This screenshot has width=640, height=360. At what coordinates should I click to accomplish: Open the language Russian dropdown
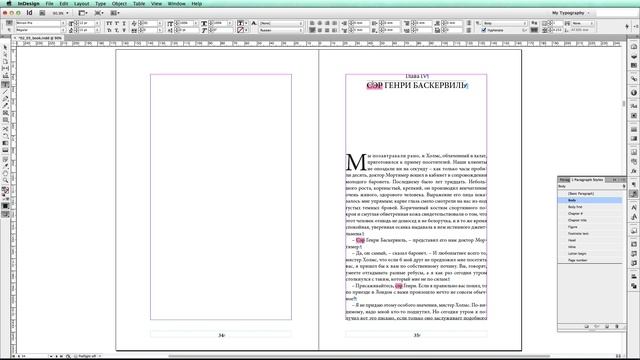tap(281, 30)
